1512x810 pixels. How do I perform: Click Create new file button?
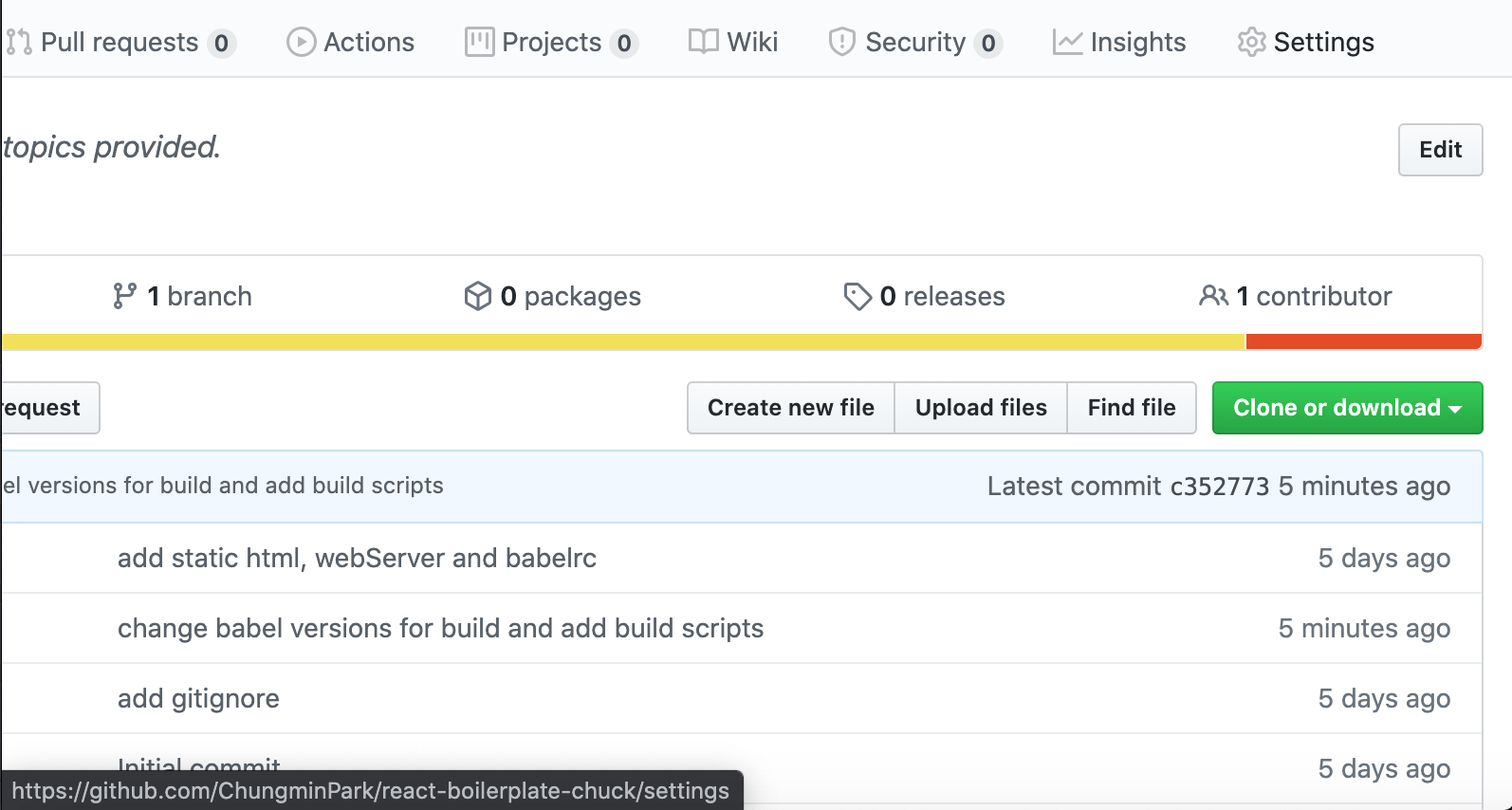790,408
